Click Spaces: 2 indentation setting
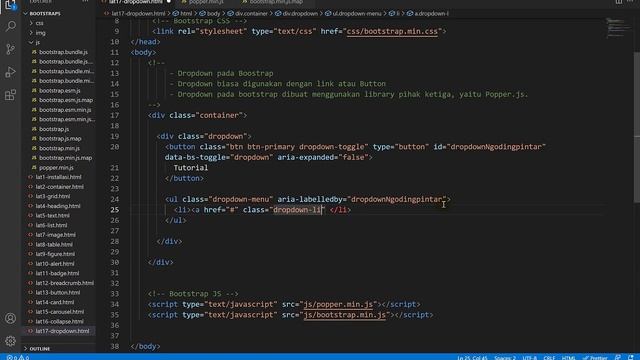 [x=504, y=358]
